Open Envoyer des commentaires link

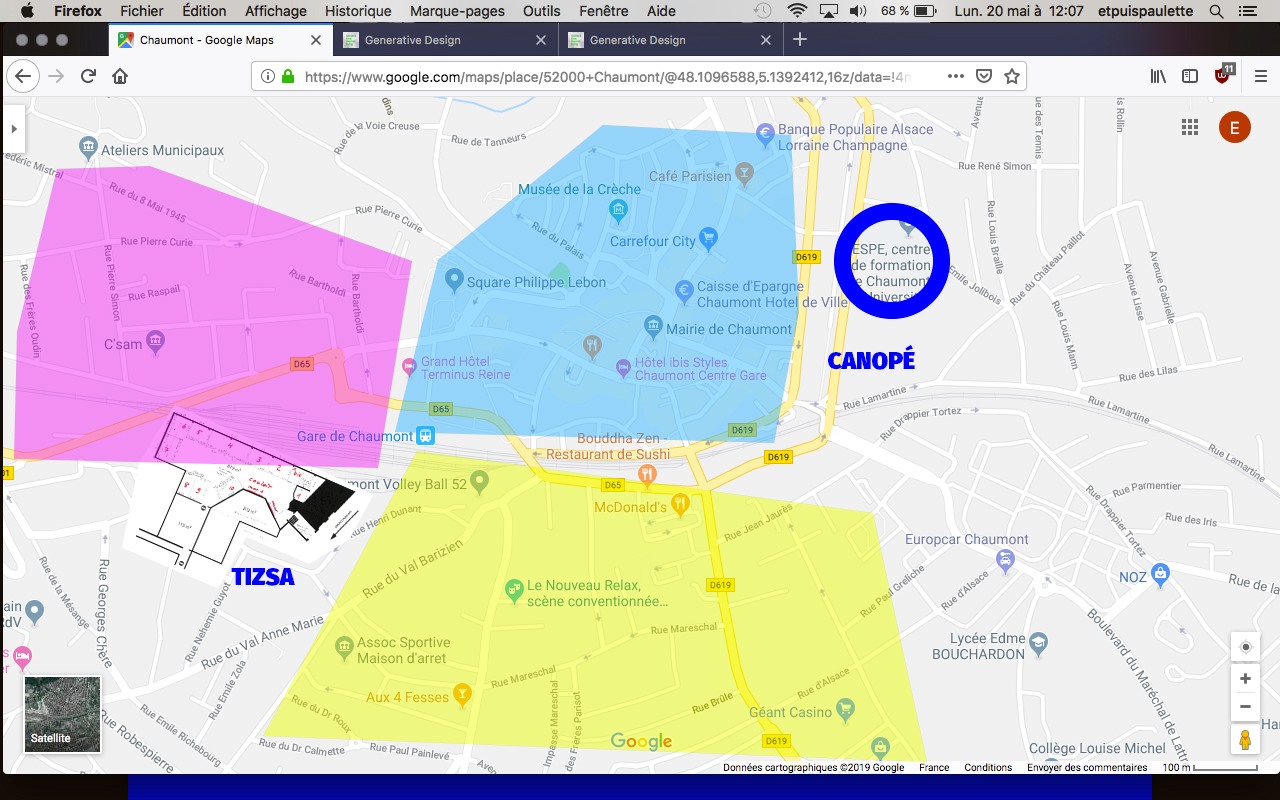click(1087, 767)
